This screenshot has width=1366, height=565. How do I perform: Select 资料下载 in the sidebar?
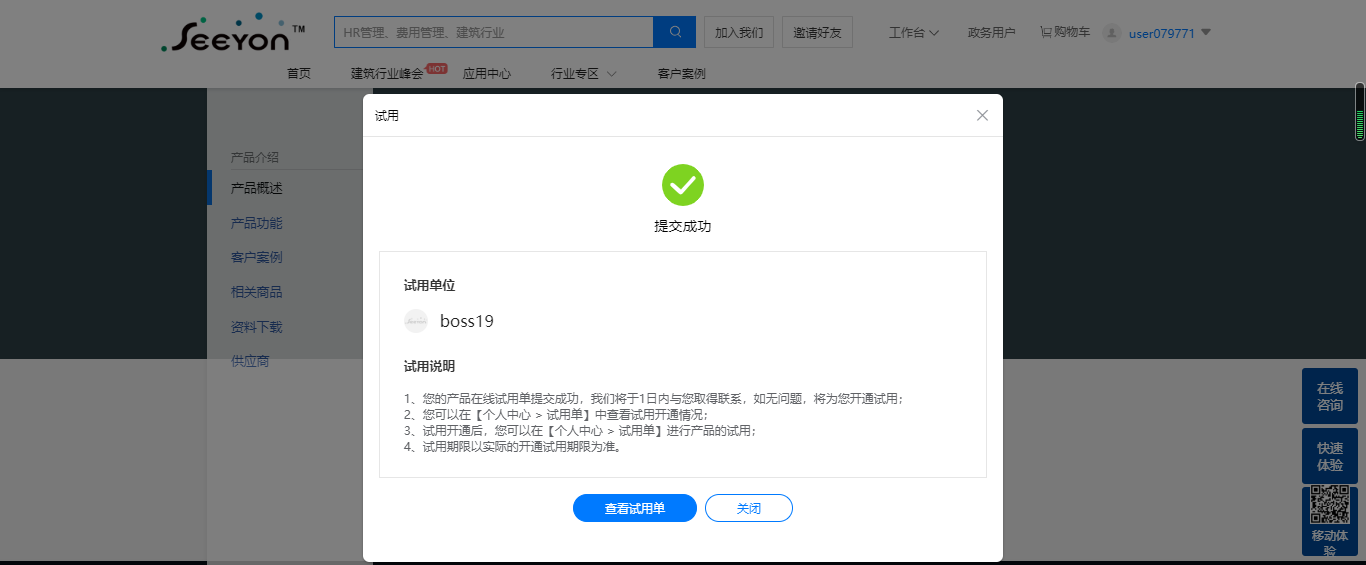(257, 327)
